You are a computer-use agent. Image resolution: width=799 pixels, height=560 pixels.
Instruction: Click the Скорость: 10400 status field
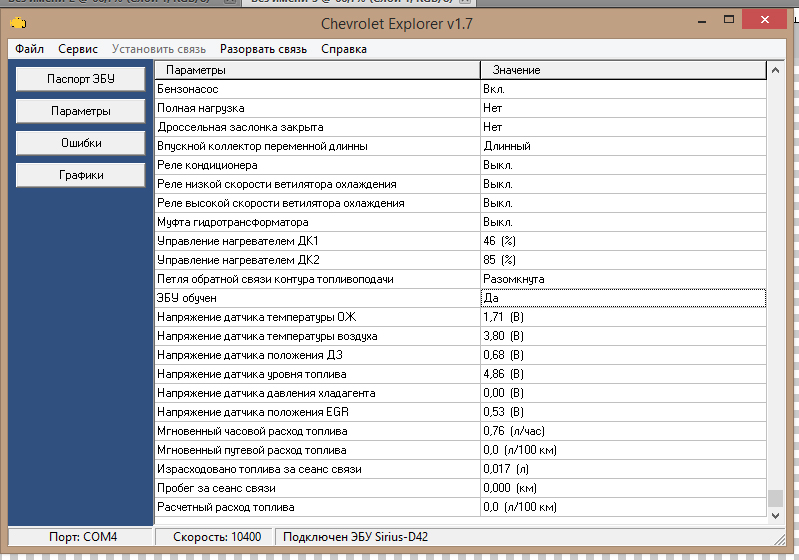point(215,537)
